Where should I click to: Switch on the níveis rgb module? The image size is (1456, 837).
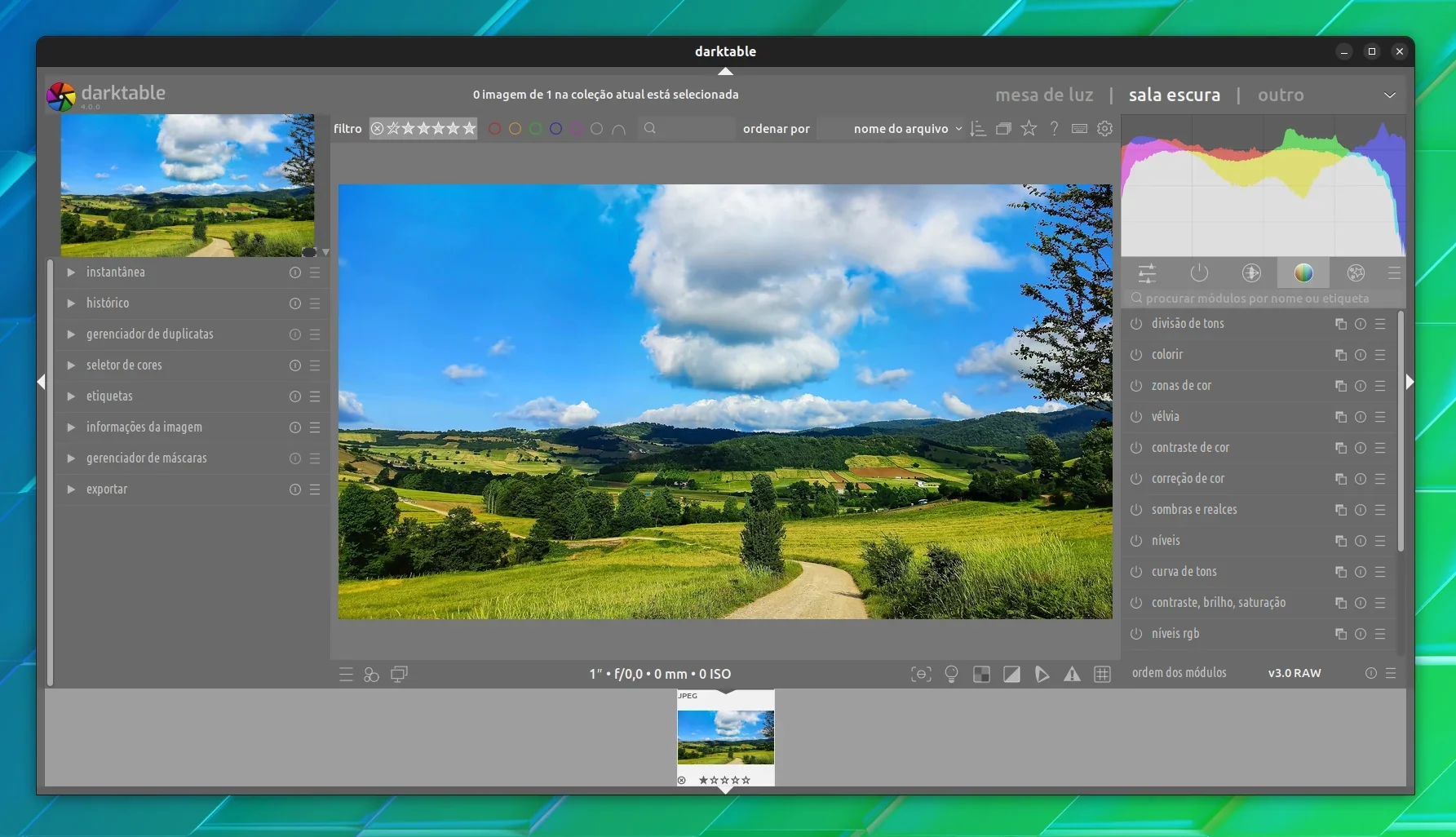click(x=1136, y=634)
